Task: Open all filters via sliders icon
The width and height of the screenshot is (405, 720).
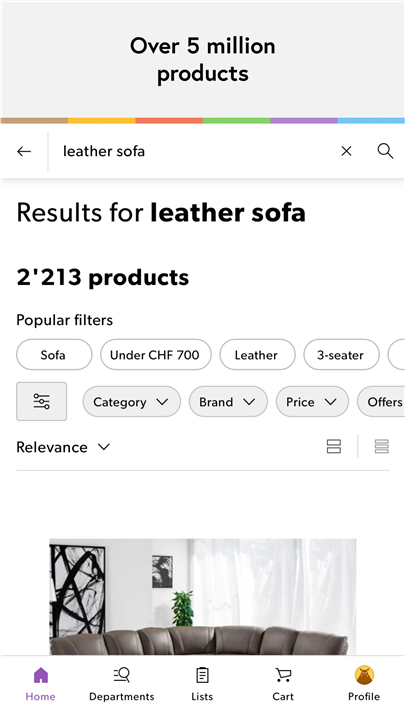Action: [x=41, y=401]
